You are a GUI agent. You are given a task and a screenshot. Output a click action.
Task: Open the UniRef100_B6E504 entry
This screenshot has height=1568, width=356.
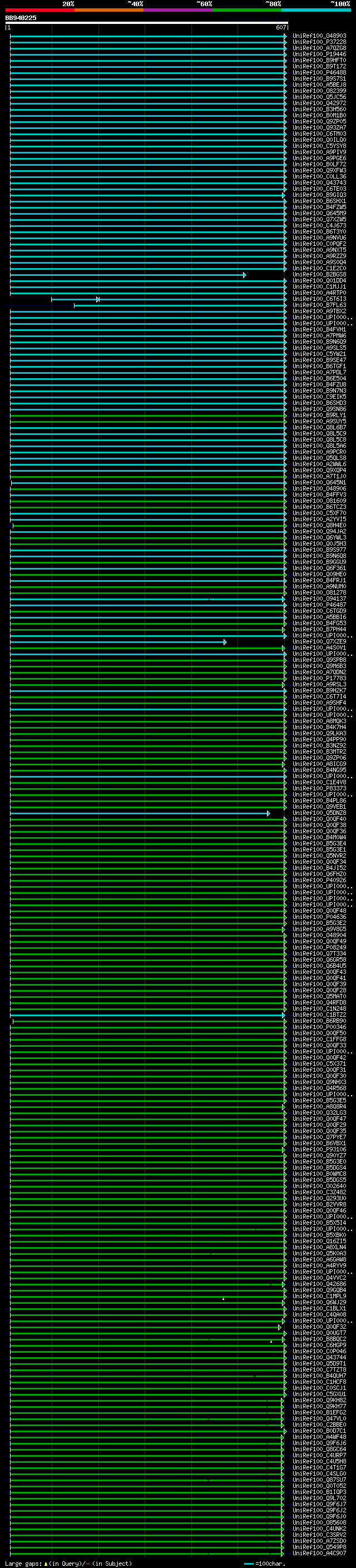319,378
